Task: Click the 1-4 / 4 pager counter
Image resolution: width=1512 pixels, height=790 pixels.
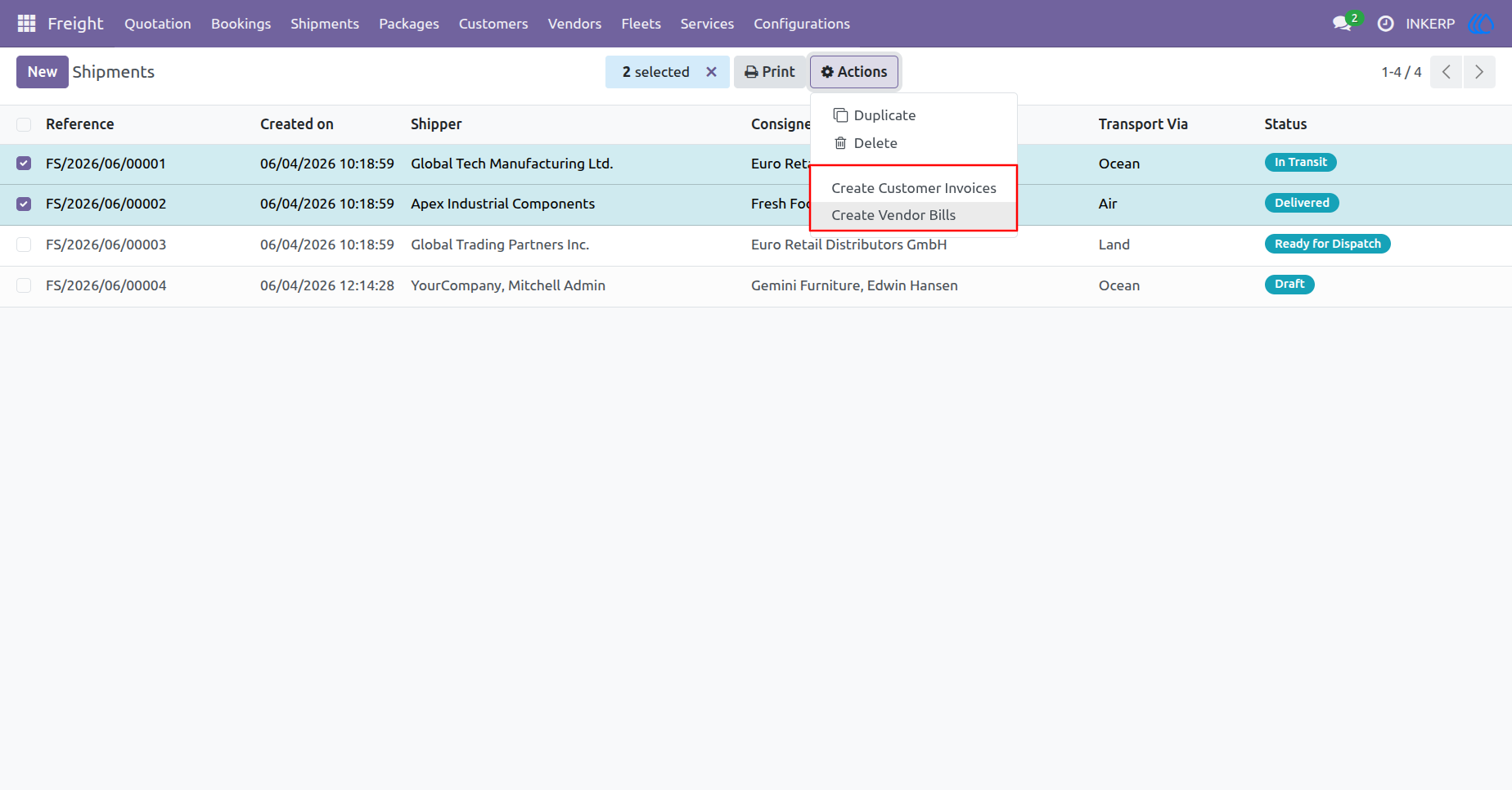Action: coord(1402,72)
